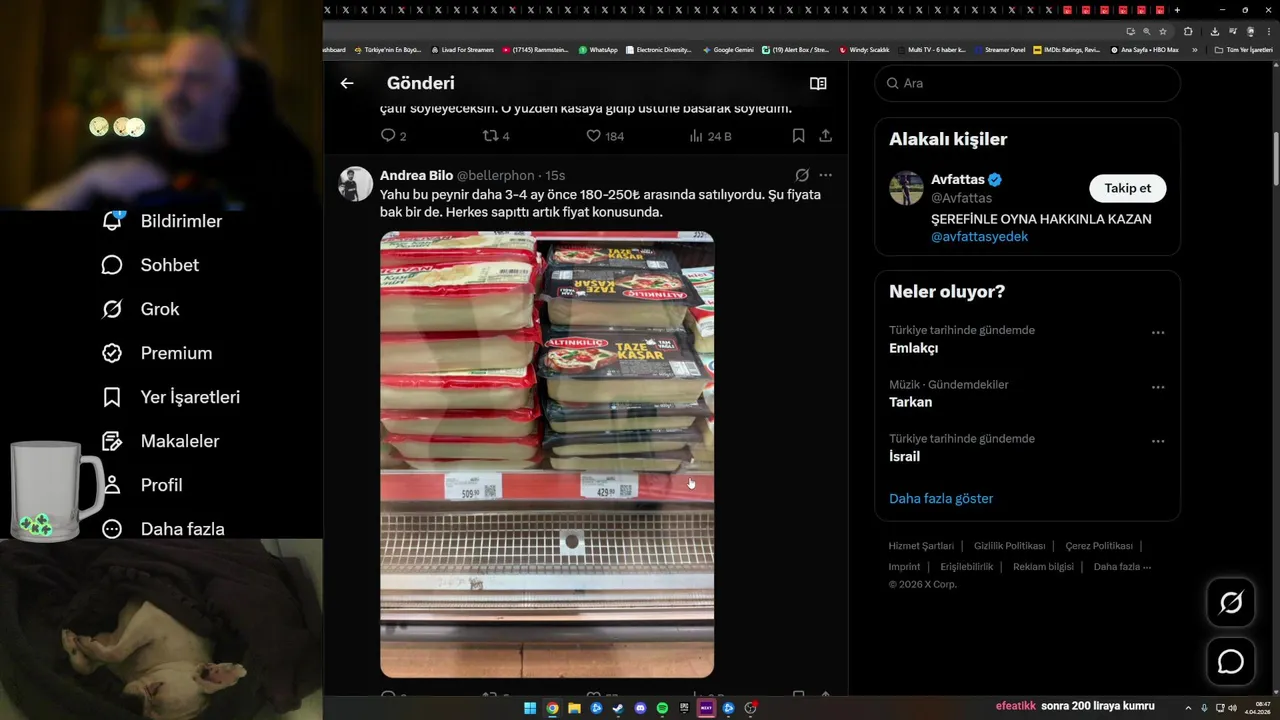Open Google Gemini bookmark

728,50
